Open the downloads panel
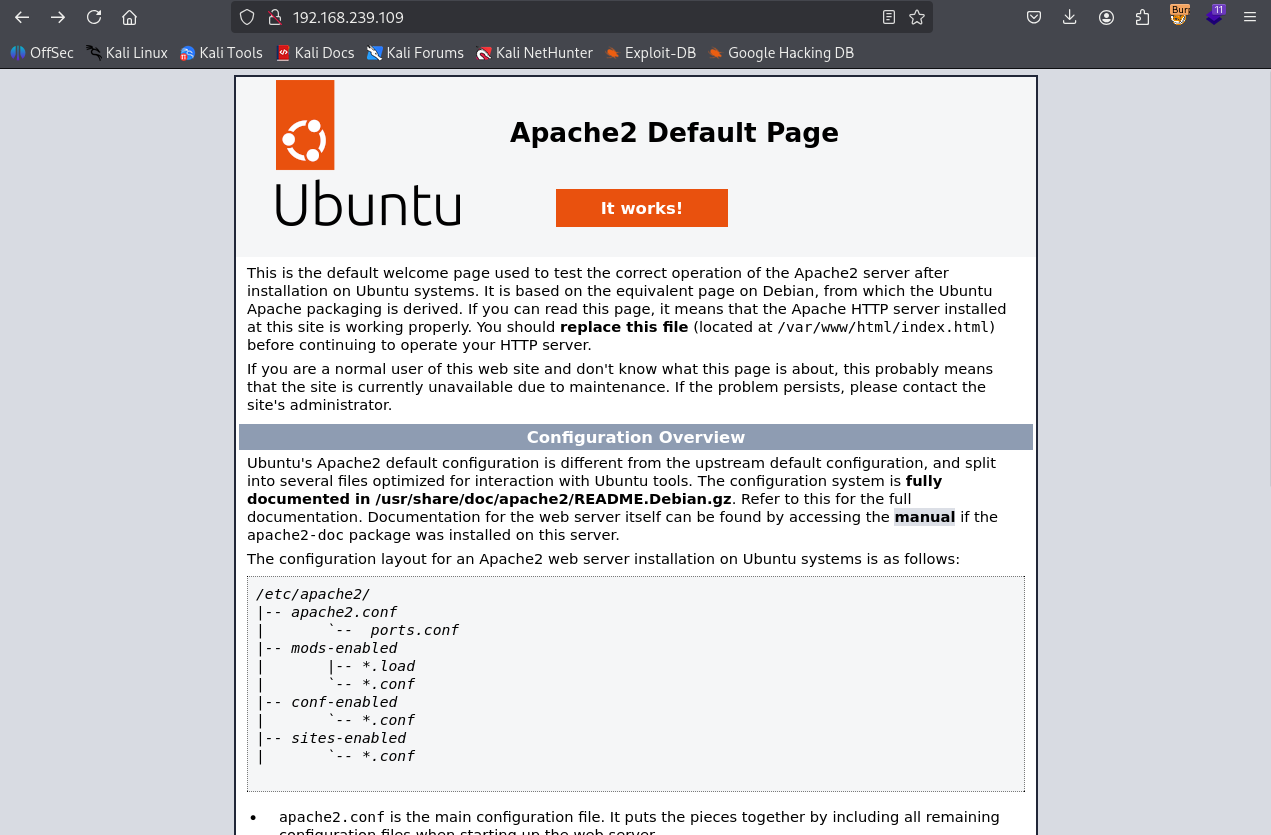This screenshot has width=1271, height=835. click(1070, 17)
